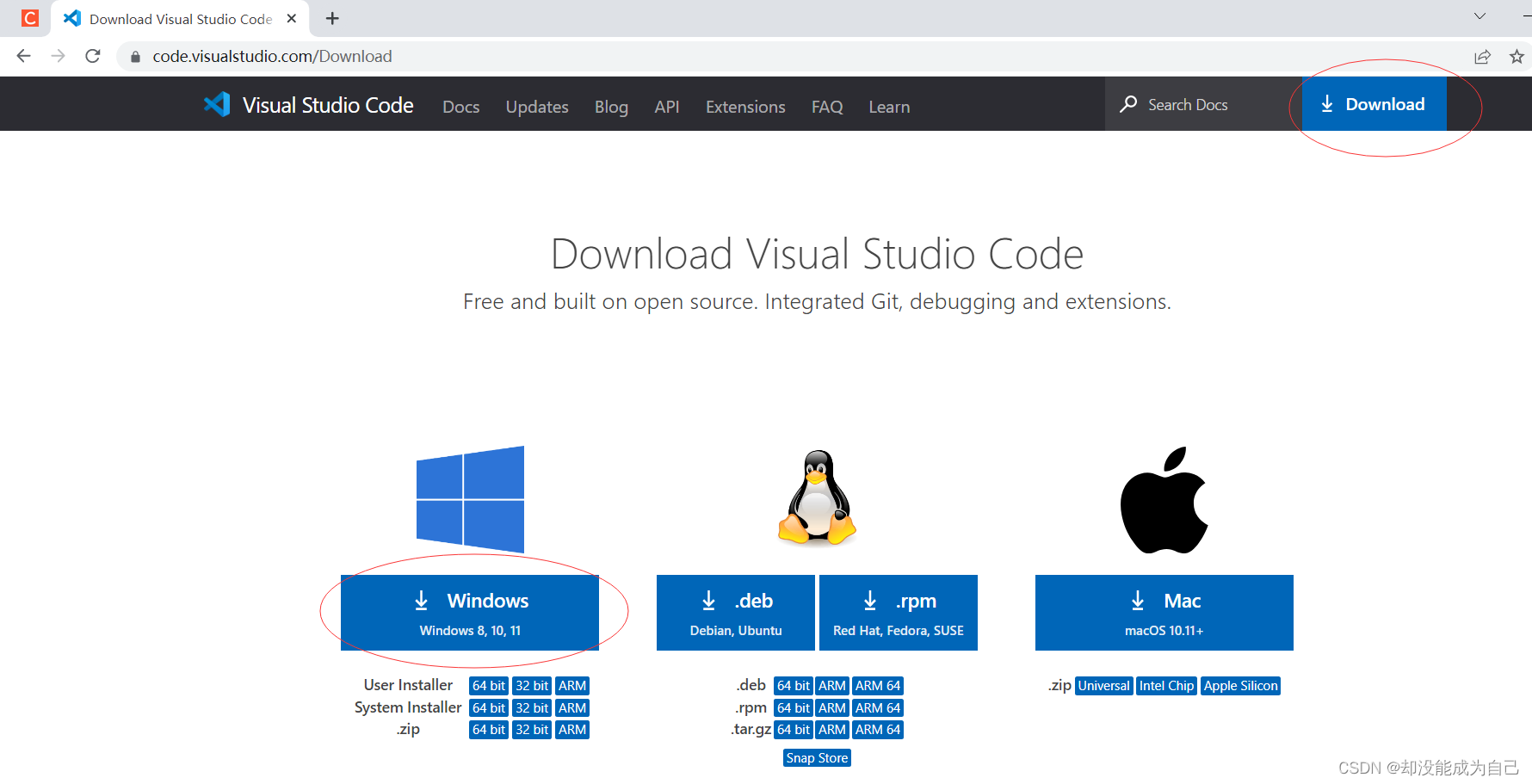
Task: Open the Blog menu item
Action: click(x=611, y=107)
